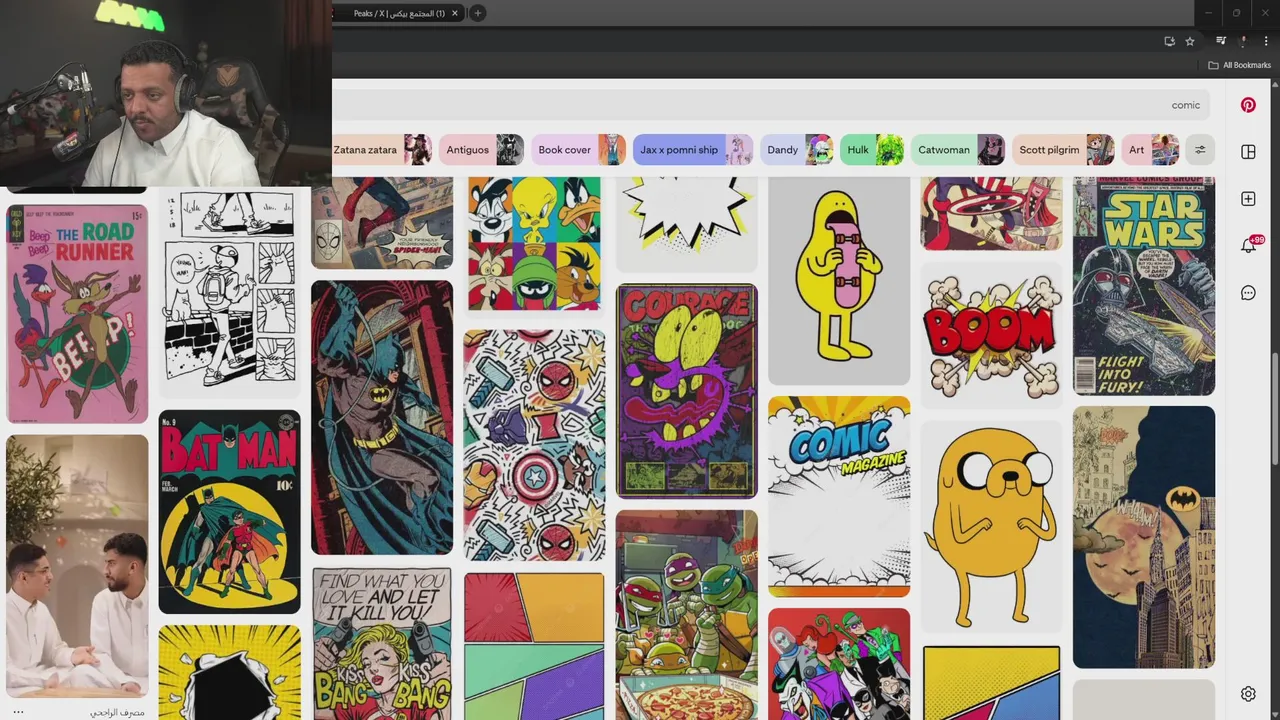The image size is (1280, 720).
Task: Select the Art filter chip
Action: (x=1151, y=150)
